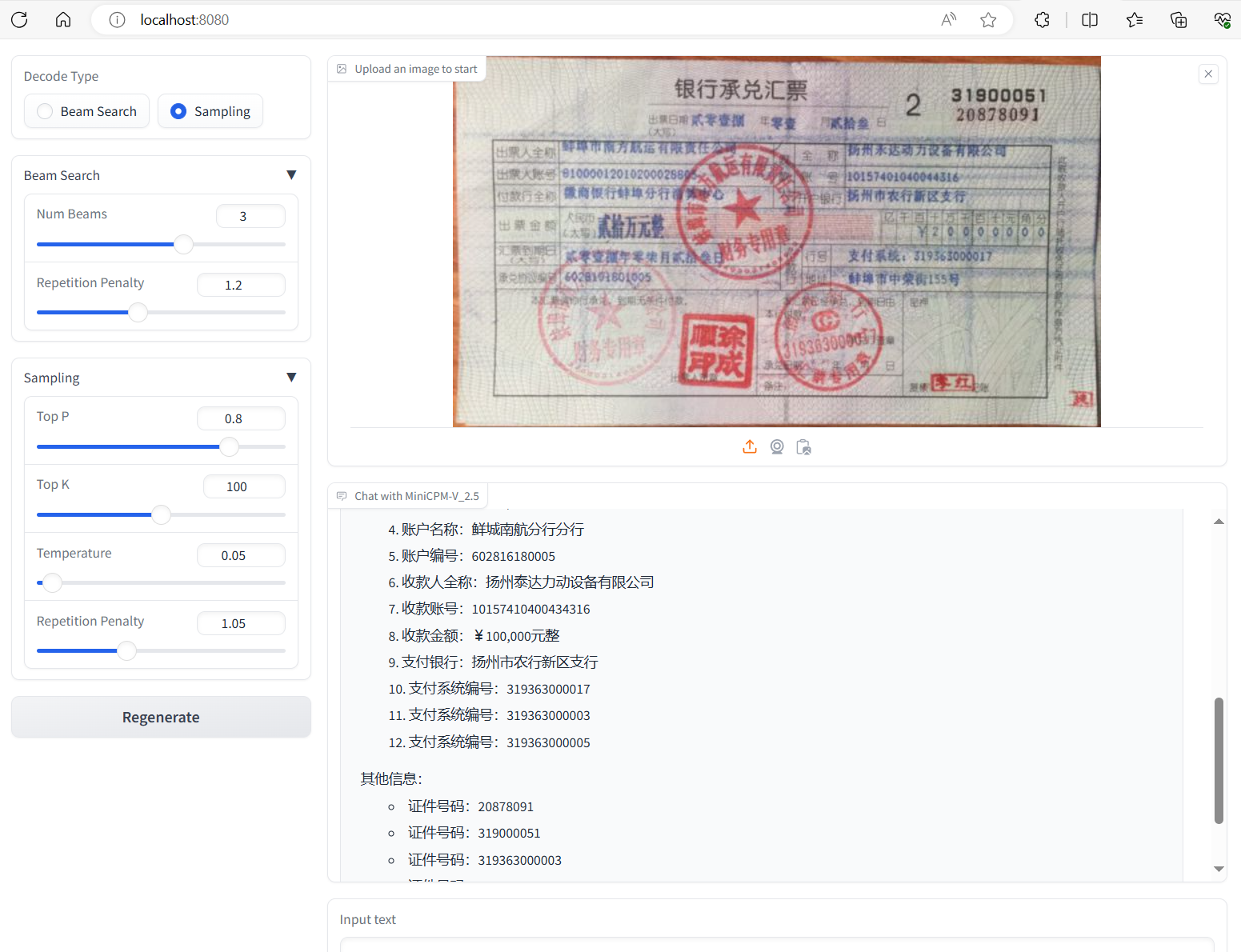The image size is (1241, 952).
Task: Collapse the Sampling accordion section
Action: pos(291,378)
